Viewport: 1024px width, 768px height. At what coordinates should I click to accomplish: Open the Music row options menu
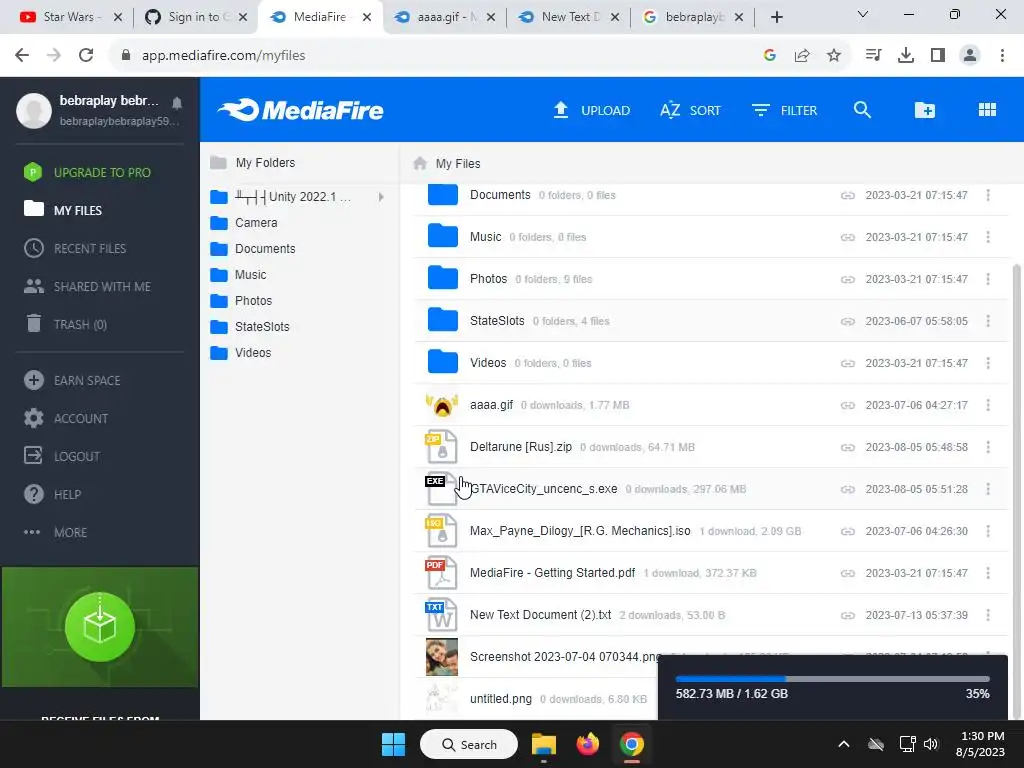pos(988,236)
